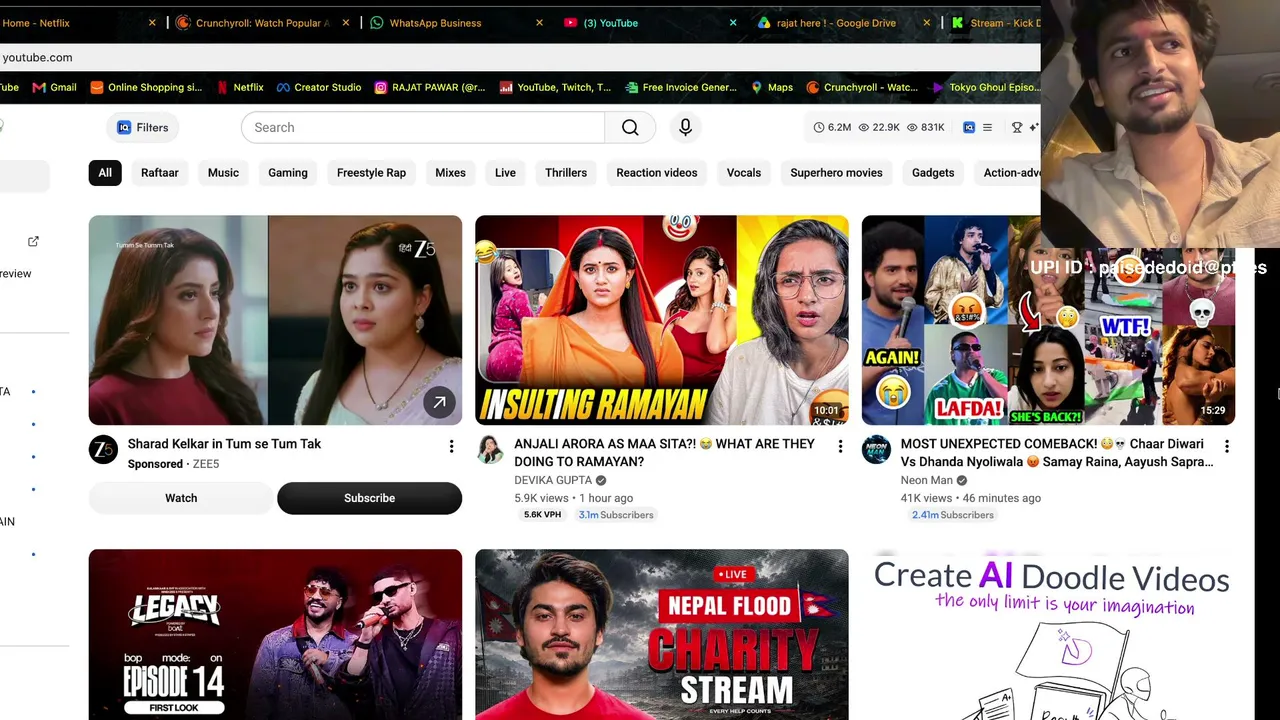Open the YouTube, Twitch bookmark
This screenshot has height=720, width=1280.
coord(555,87)
